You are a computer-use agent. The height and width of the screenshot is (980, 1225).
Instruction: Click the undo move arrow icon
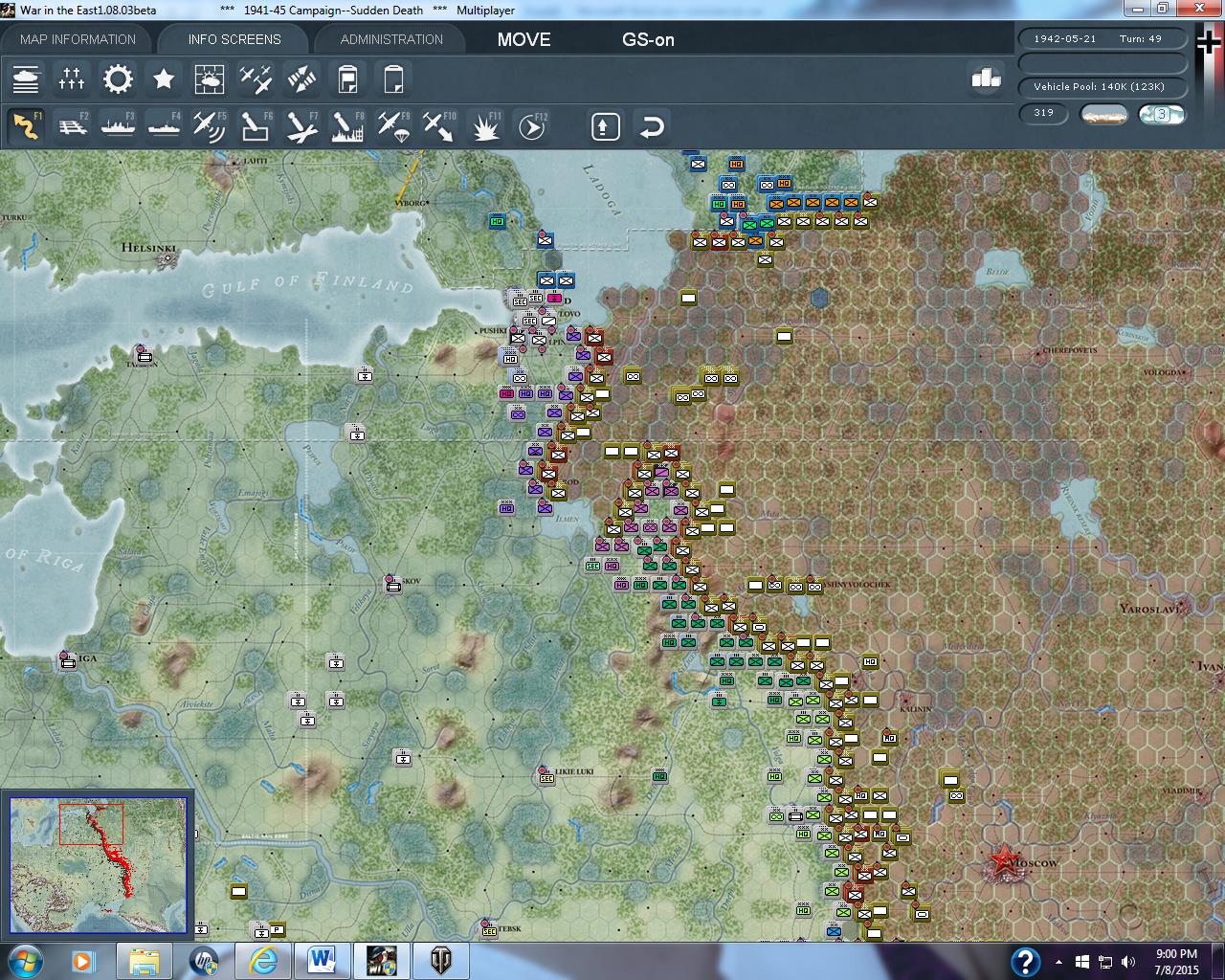pyautogui.click(x=652, y=126)
